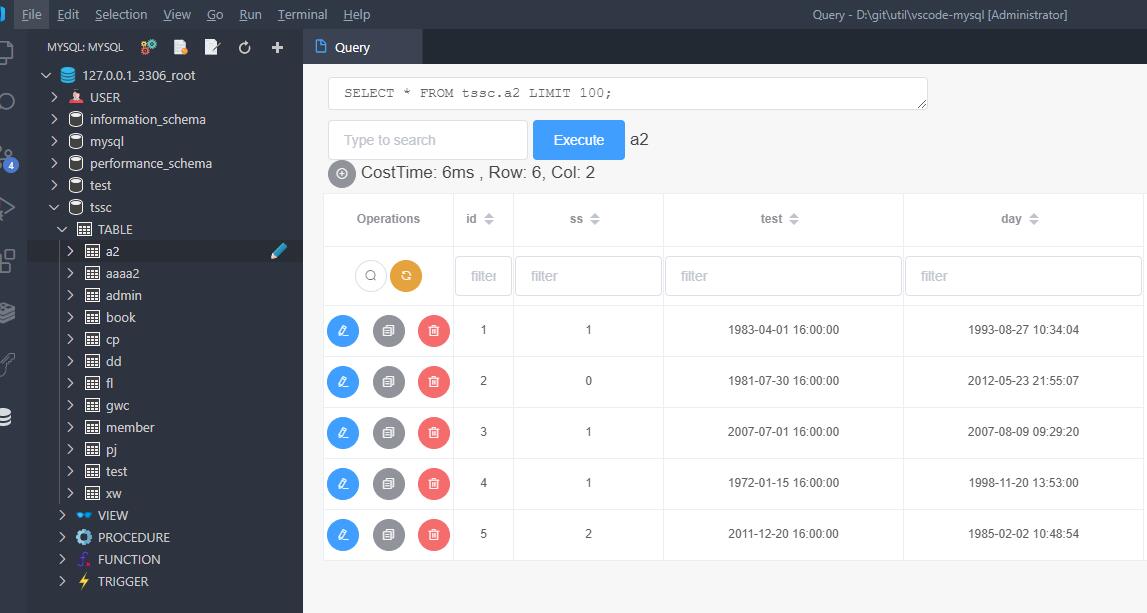
Task: Click the pencil icon beside table a2
Action: click(x=279, y=251)
